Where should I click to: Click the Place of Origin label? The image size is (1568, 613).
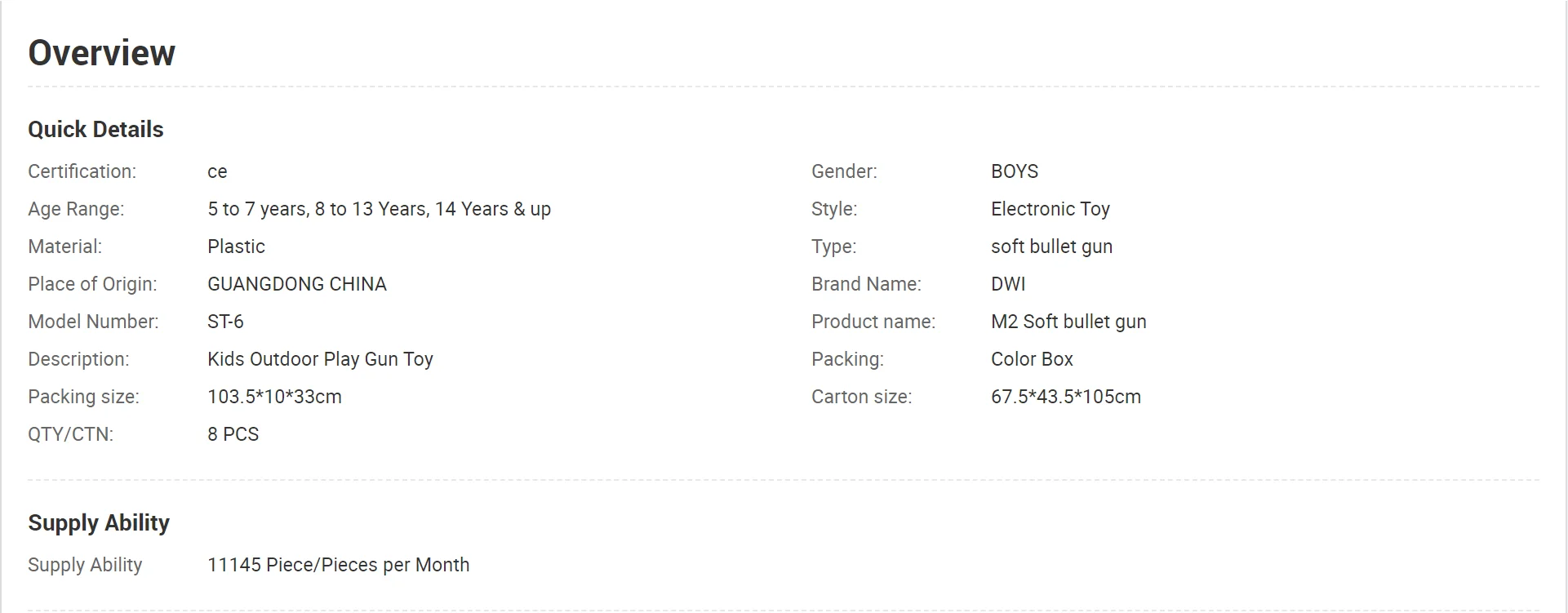click(92, 284)
